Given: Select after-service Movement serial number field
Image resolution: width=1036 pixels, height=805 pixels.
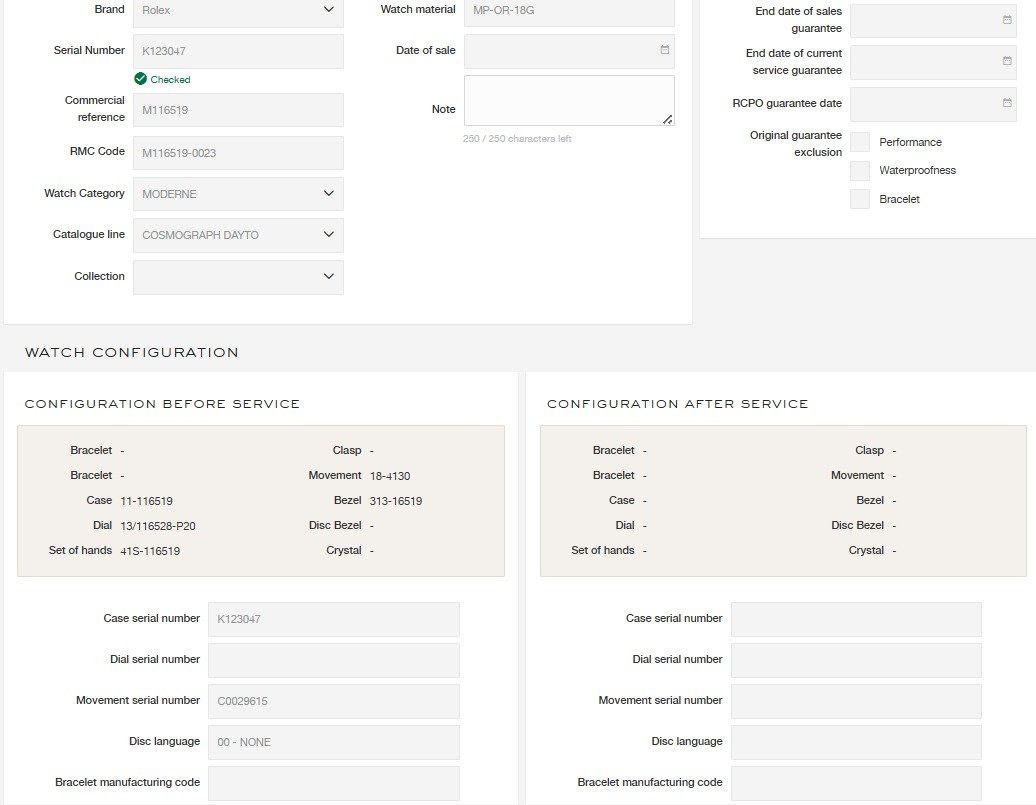Looking at the screenshot, I should click(x=855, y=701).
